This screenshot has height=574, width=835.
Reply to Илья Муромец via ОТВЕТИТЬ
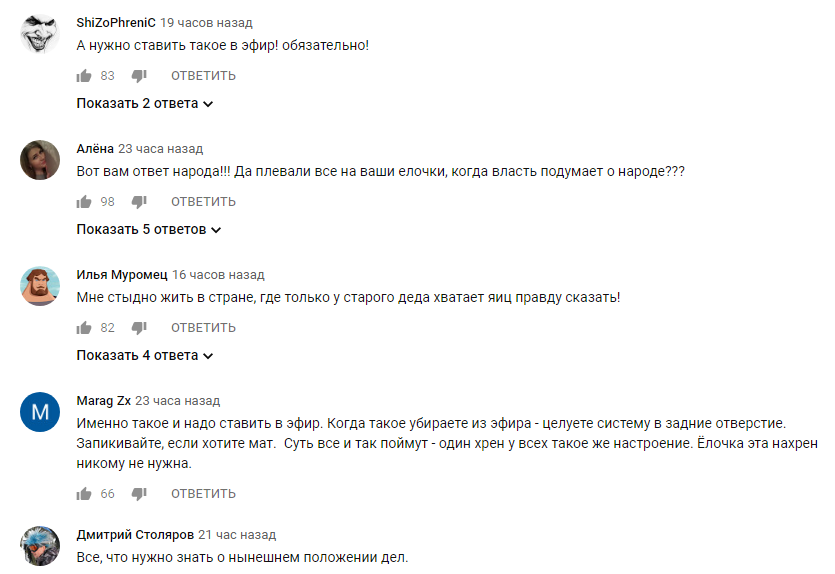pos(203,327)
